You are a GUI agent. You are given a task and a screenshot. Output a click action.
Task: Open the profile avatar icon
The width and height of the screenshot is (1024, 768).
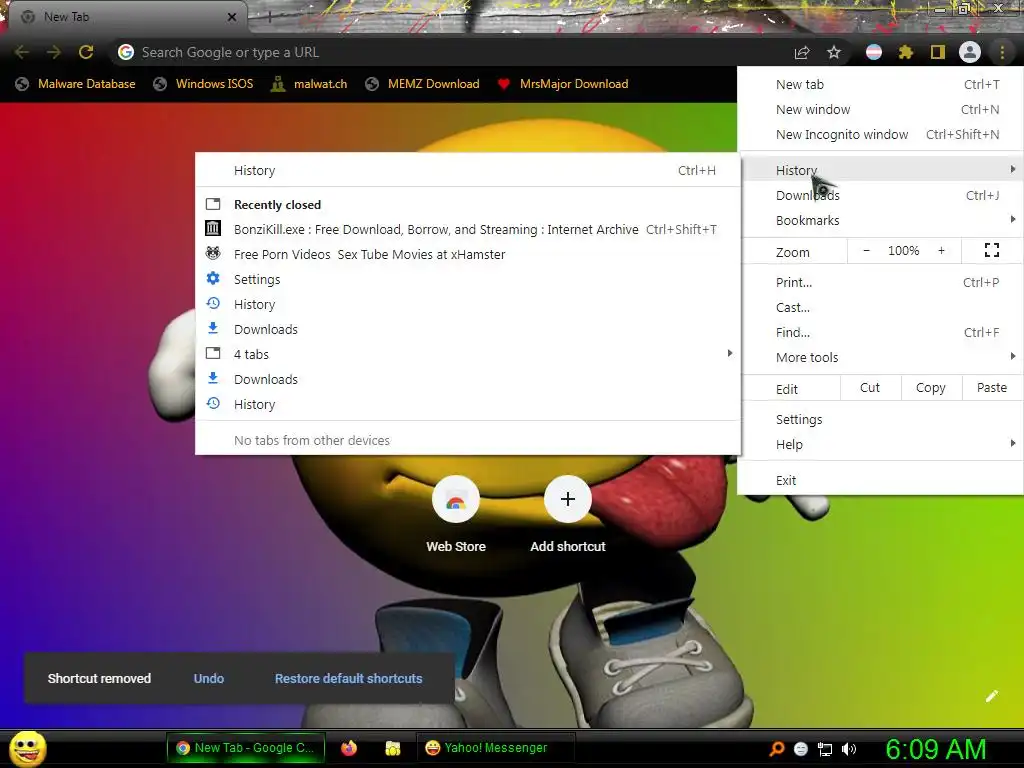point(970,52)
